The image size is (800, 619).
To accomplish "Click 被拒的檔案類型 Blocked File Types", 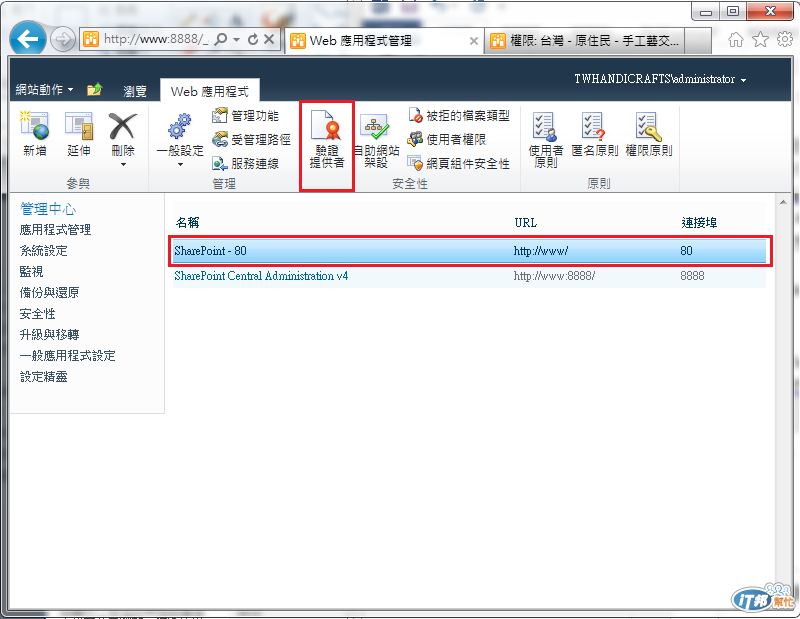I will point(459,116).
